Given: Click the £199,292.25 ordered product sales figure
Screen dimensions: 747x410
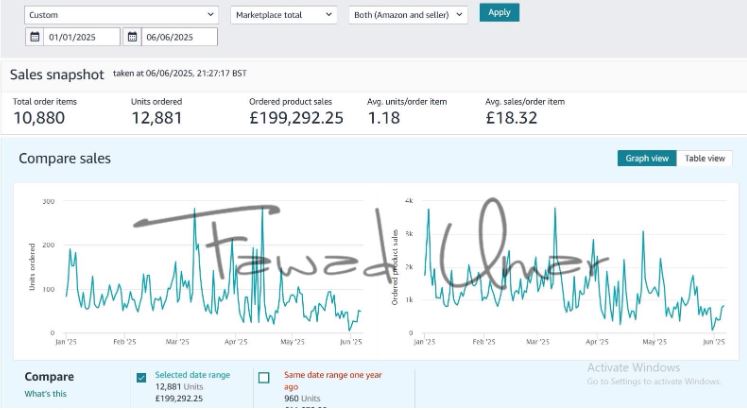Looking at the screenshot, I should pos(296,118).
